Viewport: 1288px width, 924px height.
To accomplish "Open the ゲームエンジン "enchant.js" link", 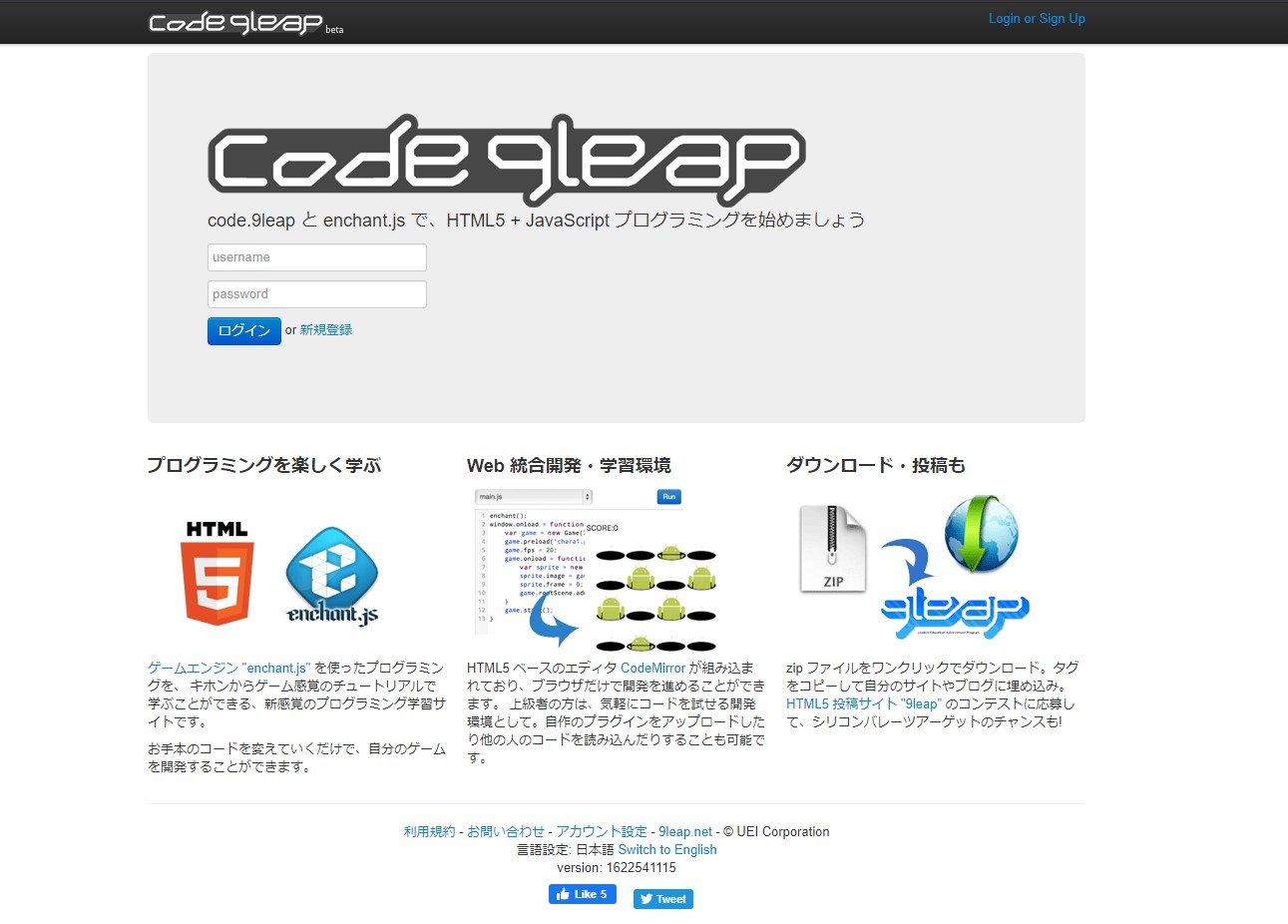I will (229, 668).
